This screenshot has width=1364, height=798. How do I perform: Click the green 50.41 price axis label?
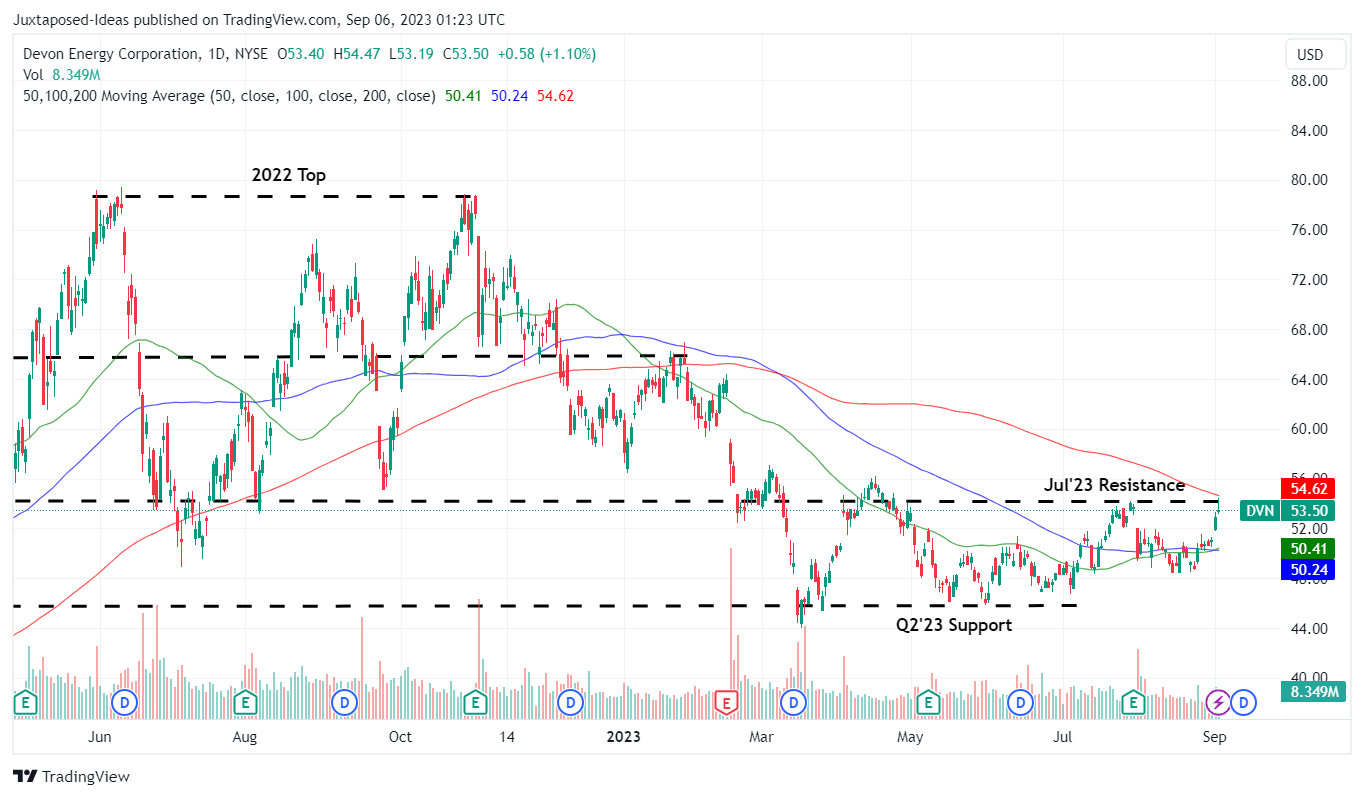click(x=1310, y=548)
